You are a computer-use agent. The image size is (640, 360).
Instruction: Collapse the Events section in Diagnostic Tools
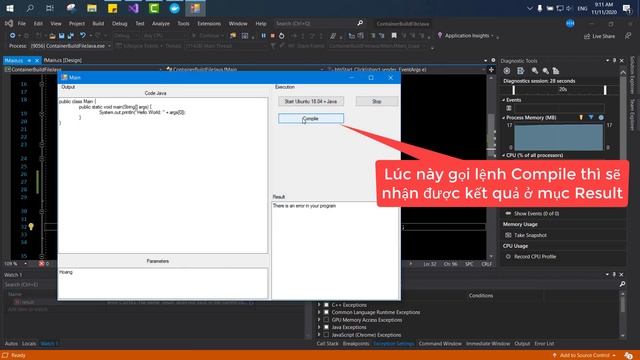point(503,100)
